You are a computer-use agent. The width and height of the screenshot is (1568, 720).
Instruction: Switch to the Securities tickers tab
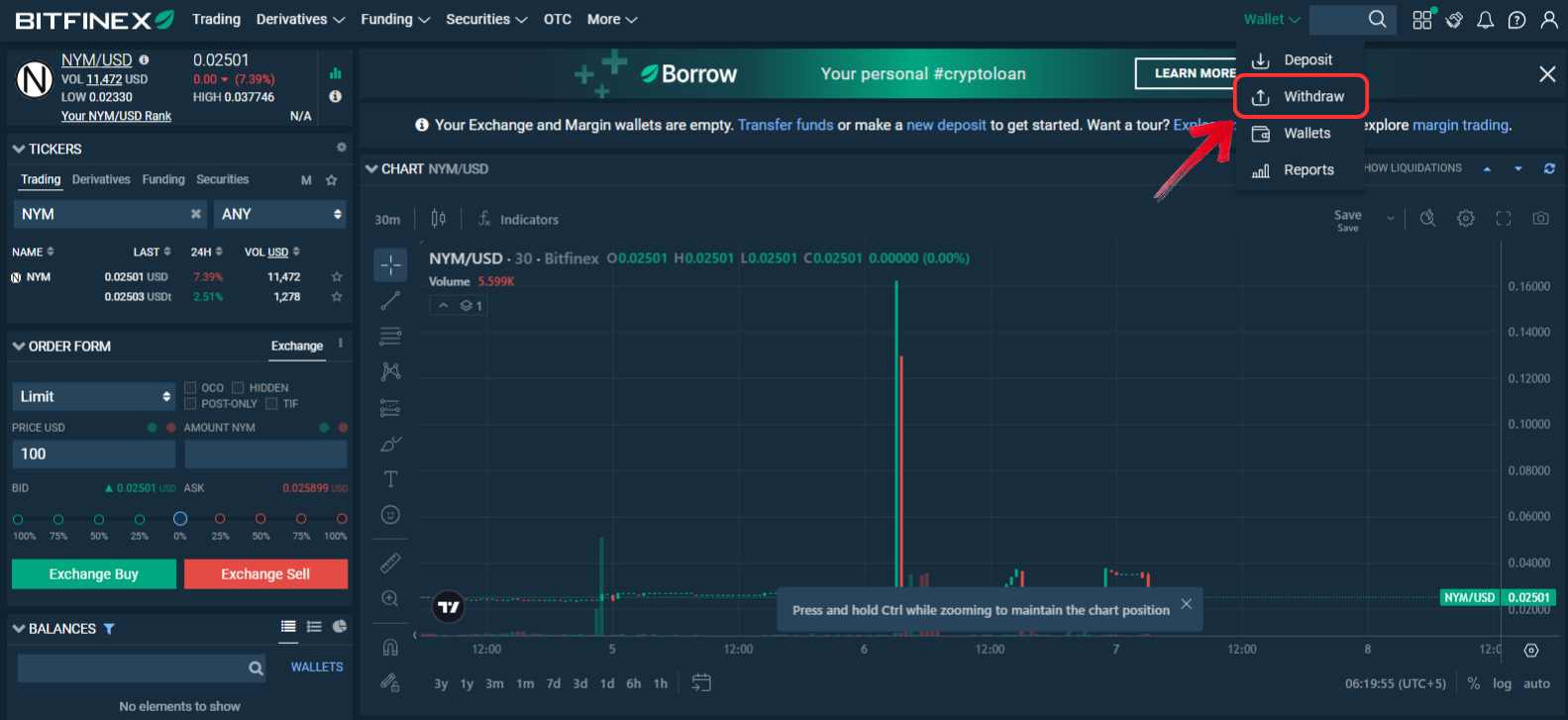222,179
